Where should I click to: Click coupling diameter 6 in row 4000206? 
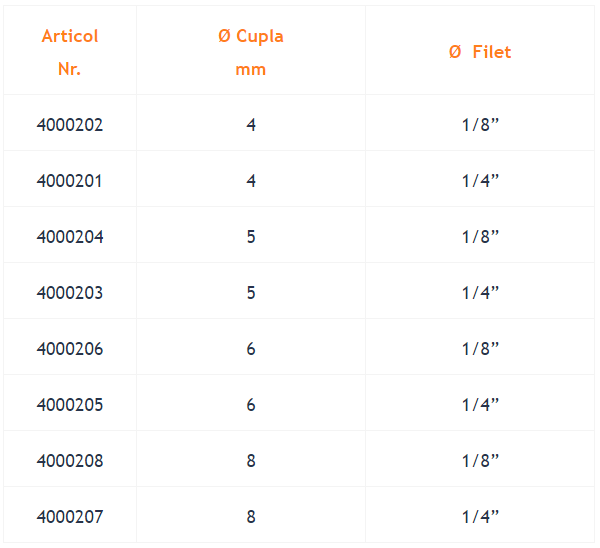click(251, 349)
